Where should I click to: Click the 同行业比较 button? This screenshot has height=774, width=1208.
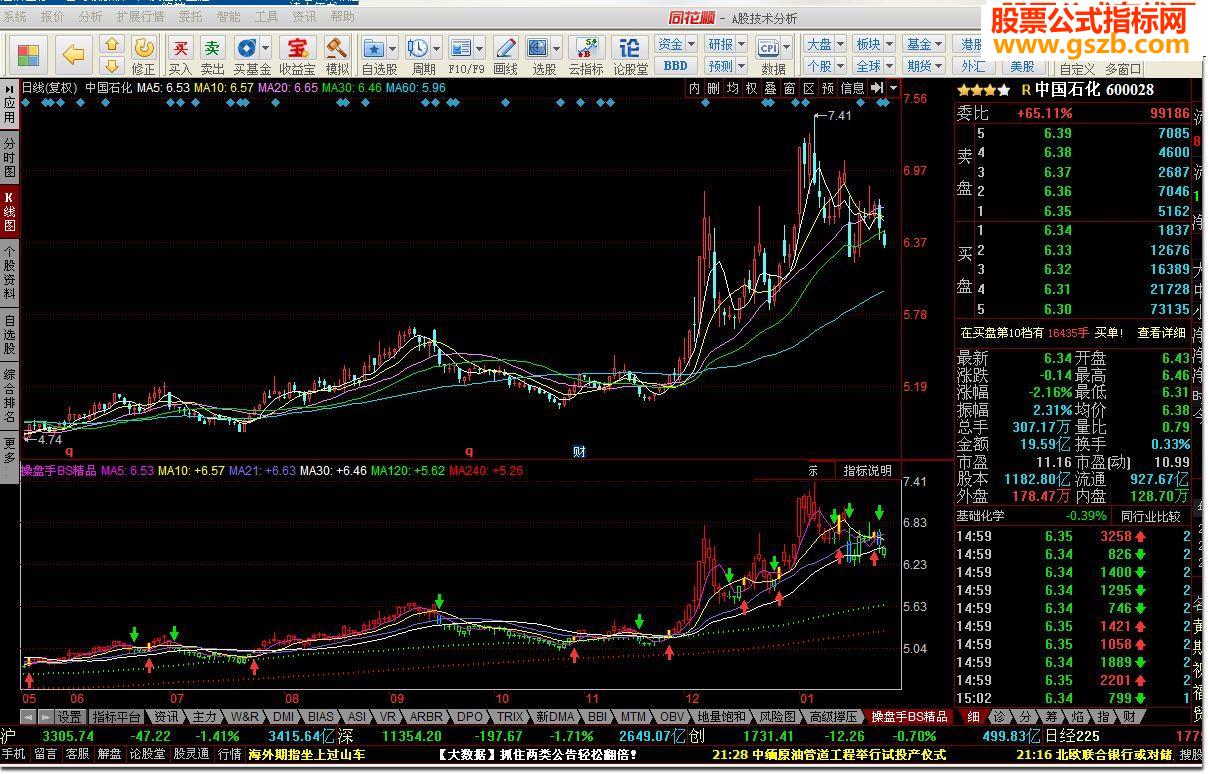(x=1149, y=516)
